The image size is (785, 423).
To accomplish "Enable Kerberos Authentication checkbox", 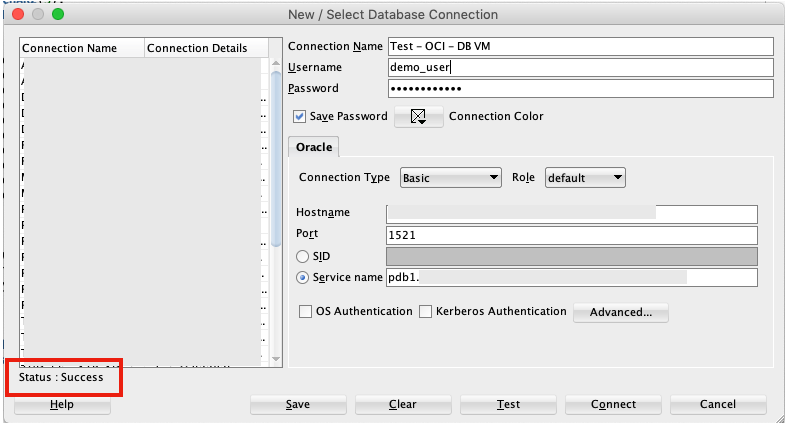I will tap(426, 312).
